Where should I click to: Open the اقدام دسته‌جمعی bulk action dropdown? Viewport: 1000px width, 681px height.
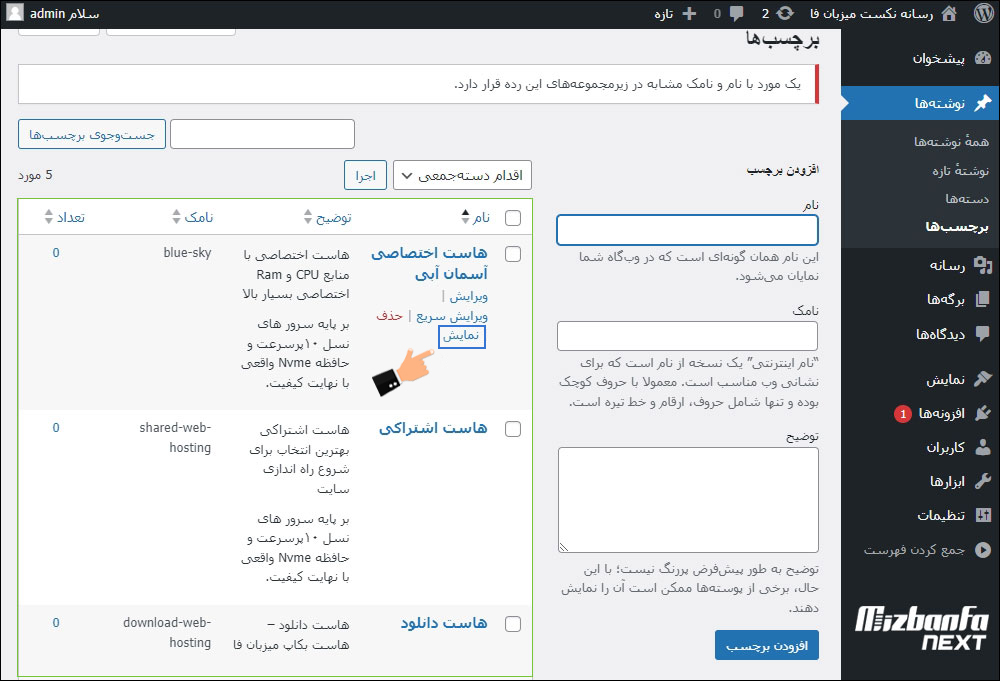(x=462, y=175)
